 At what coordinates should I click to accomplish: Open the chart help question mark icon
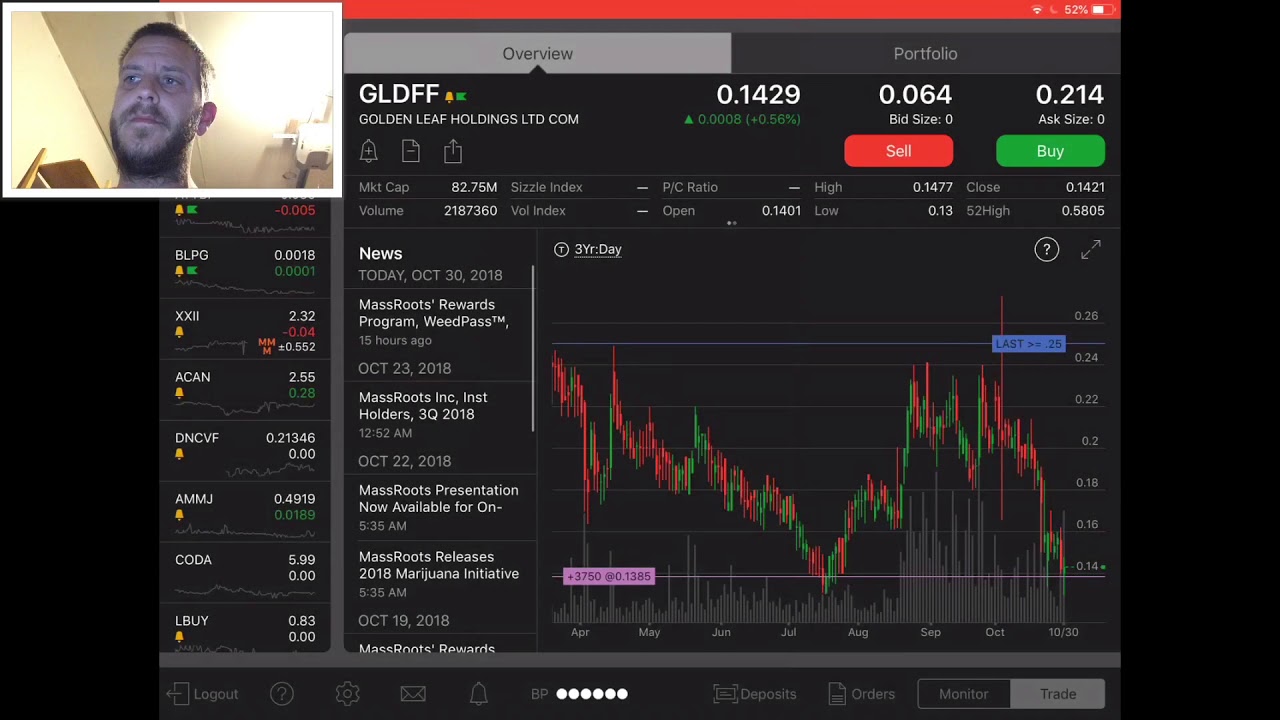[x=1046, y=250]
